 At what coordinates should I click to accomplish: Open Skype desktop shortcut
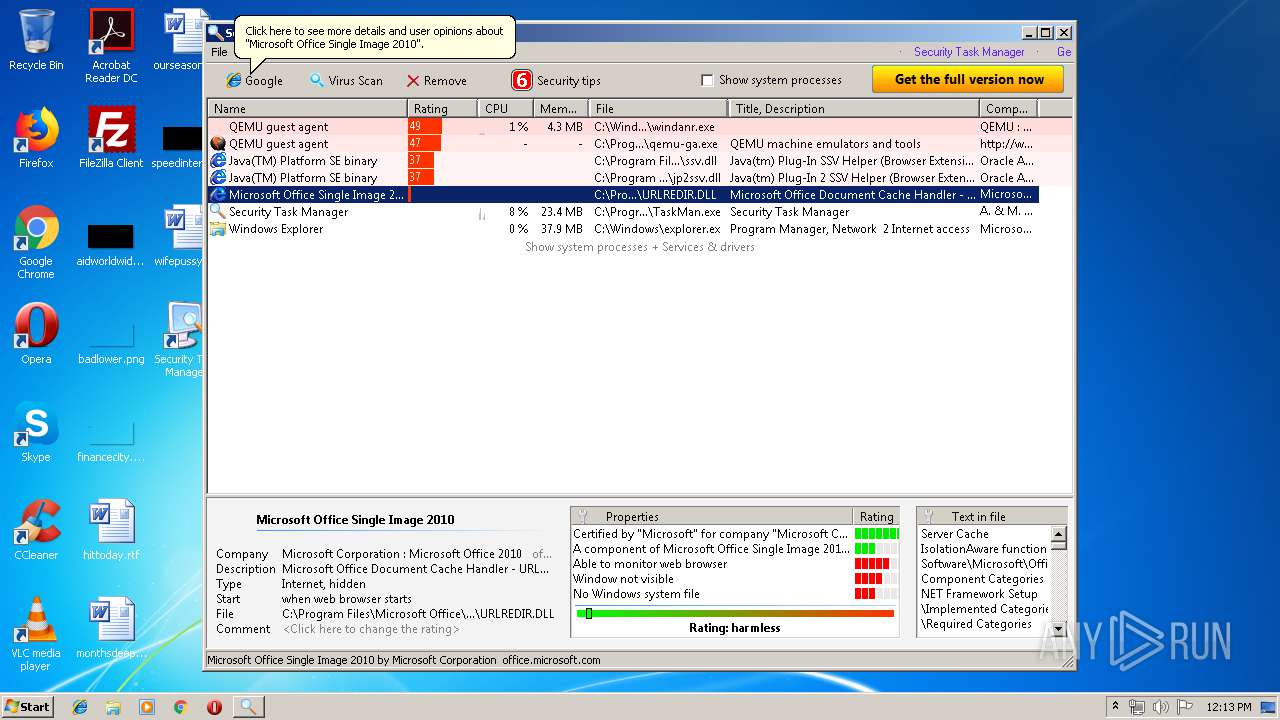coord(36,432)
